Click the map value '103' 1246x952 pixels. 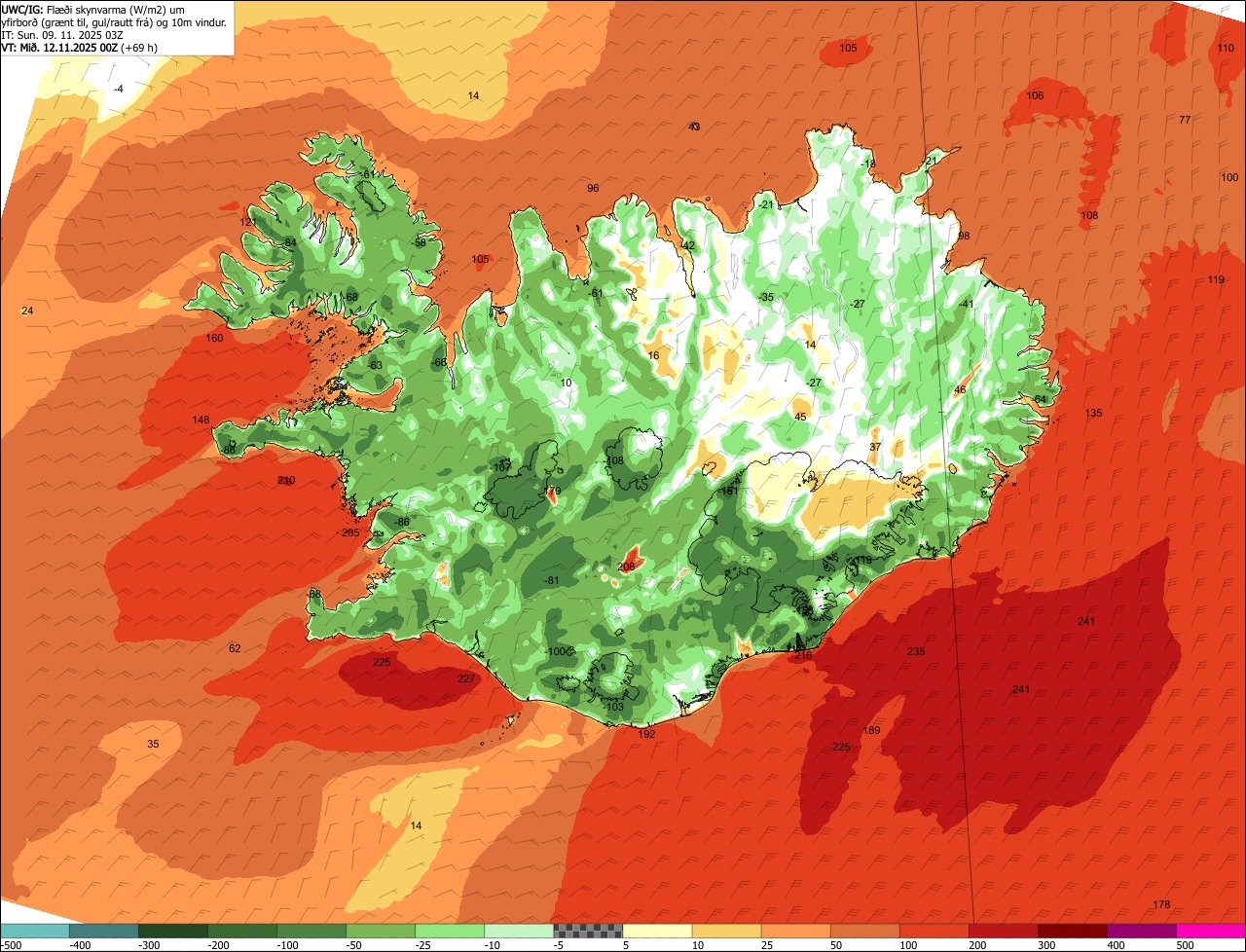(x=615, y=707)
